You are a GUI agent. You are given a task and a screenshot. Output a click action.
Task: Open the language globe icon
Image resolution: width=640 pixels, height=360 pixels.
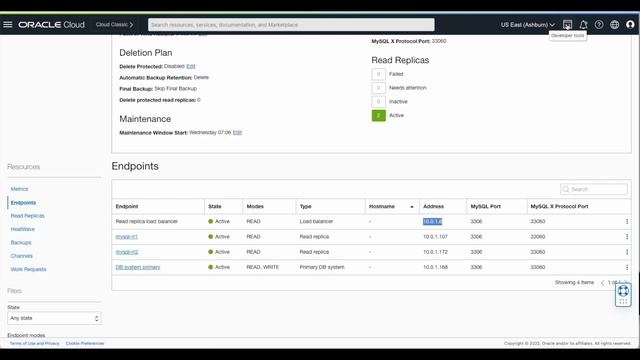pos(614,24)
